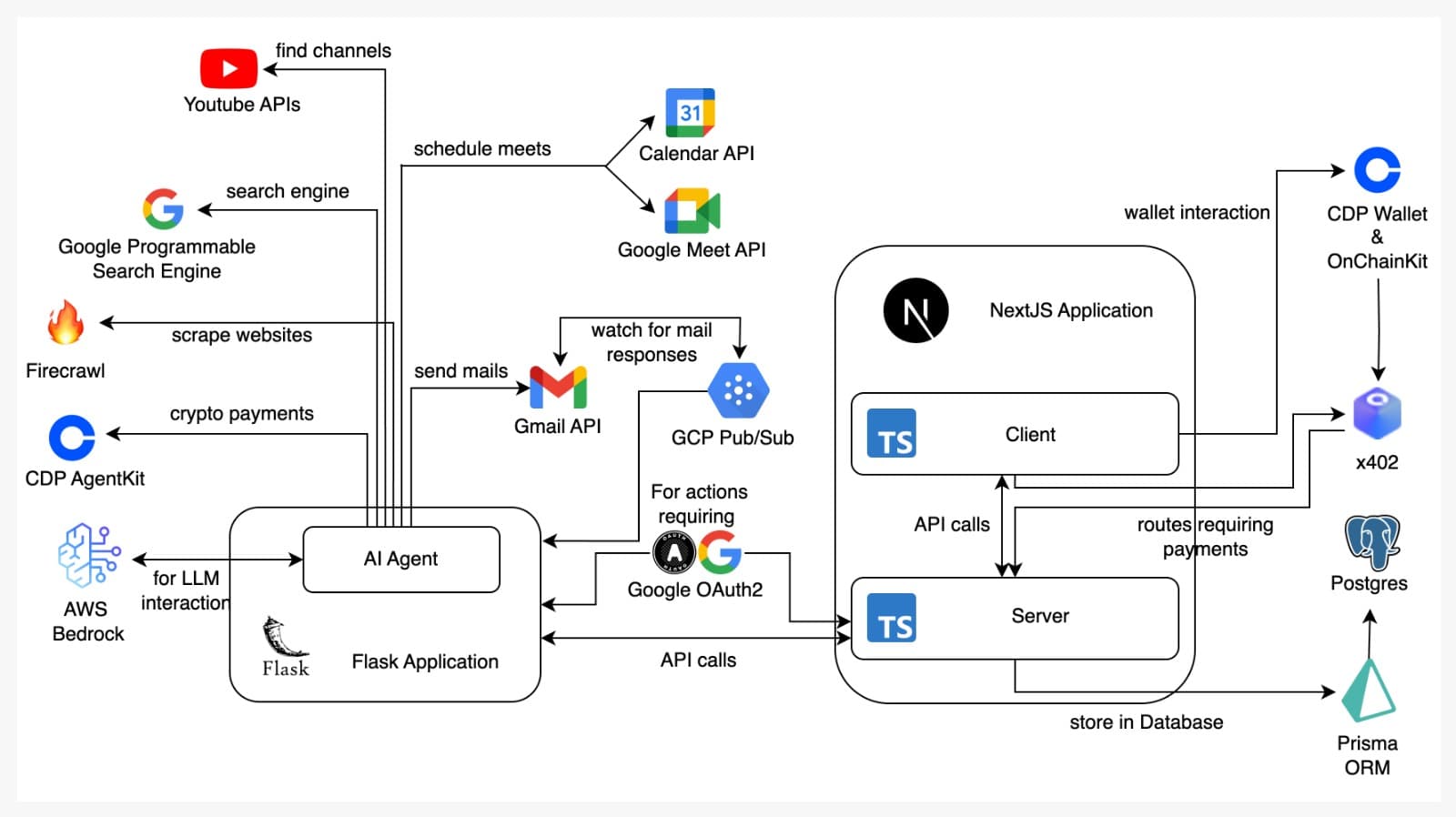Viewport: 1456px width, 817px height.
Task: Click 'API calls' label between Client and Server
Action: [x=952, y=524]
